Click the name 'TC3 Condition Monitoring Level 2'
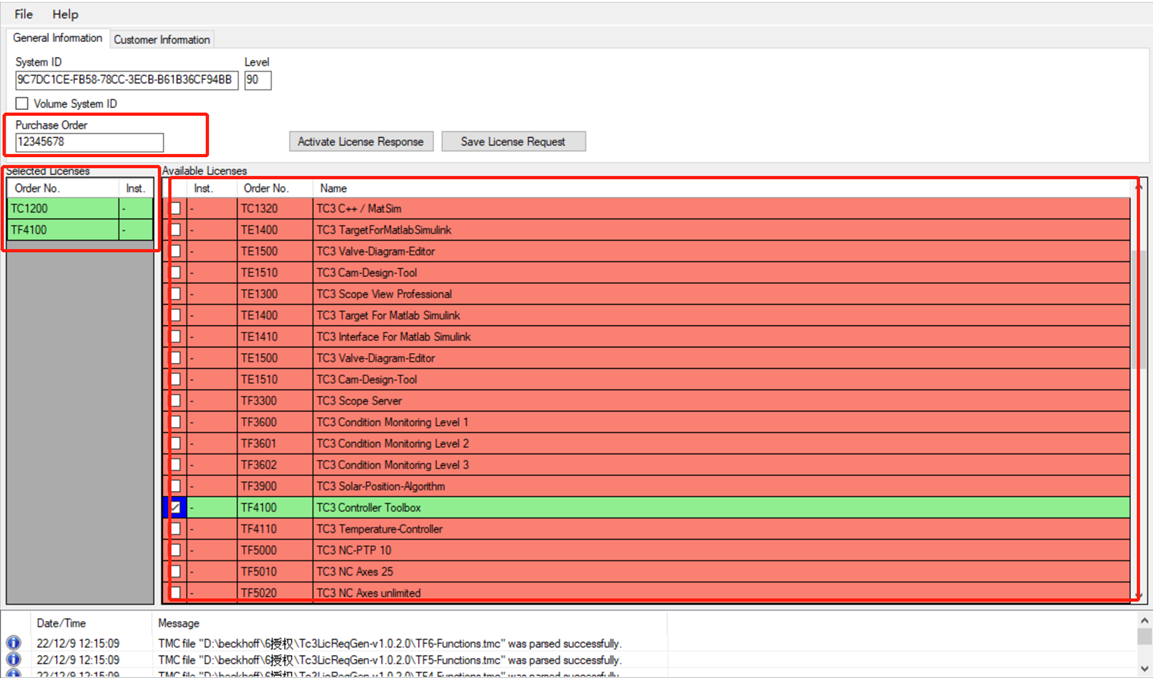The image size is (1153, 678). 393,443
